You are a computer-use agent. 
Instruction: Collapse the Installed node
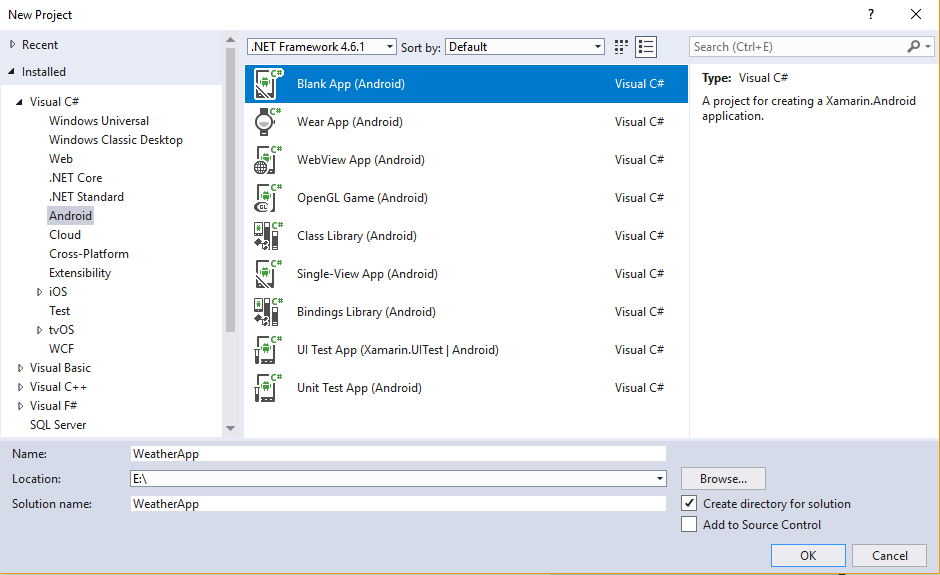point(12,71)
